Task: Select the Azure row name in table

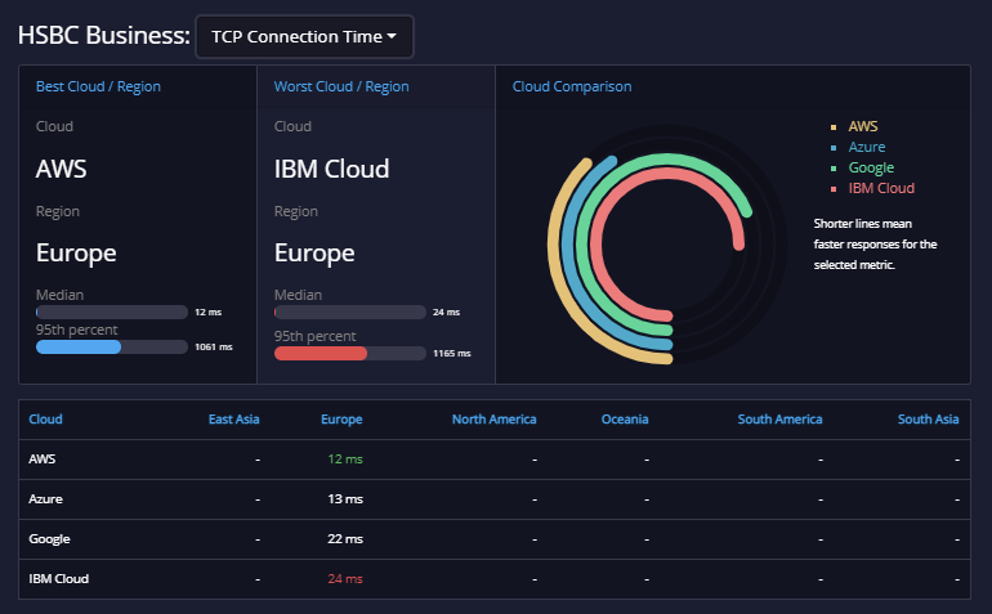Action: 46,499
